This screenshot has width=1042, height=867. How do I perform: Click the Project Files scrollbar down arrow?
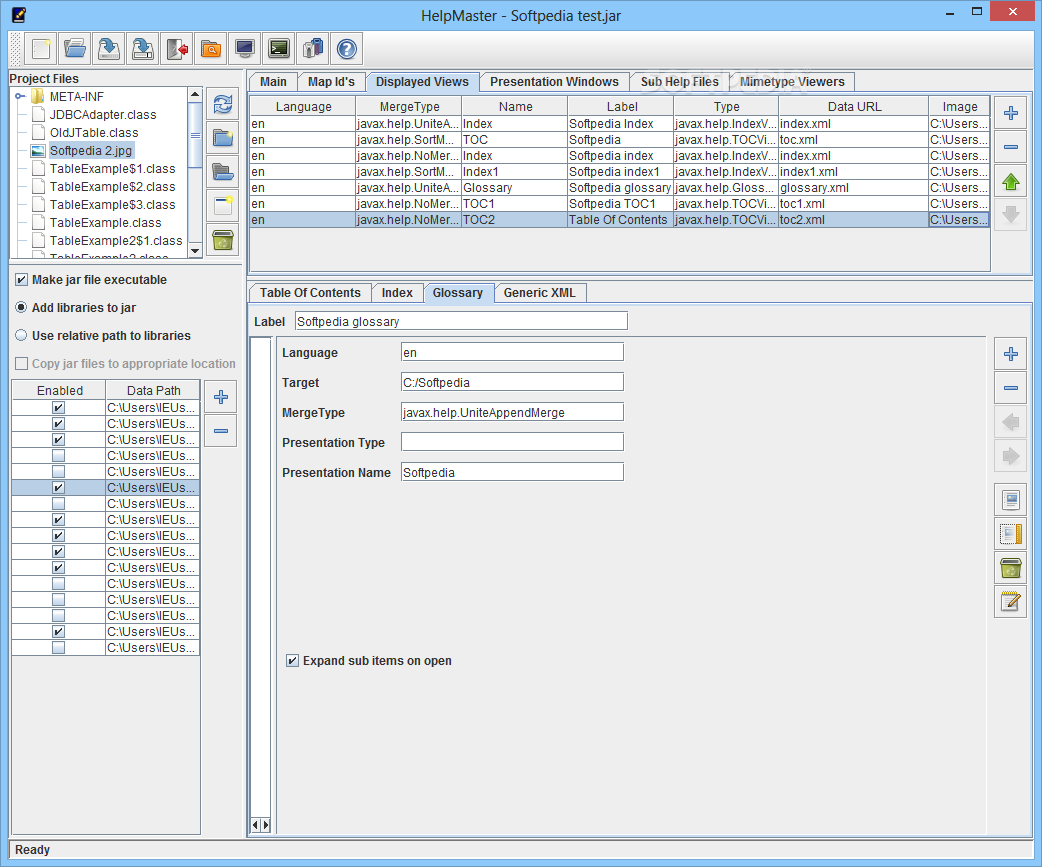click(195, 250)
